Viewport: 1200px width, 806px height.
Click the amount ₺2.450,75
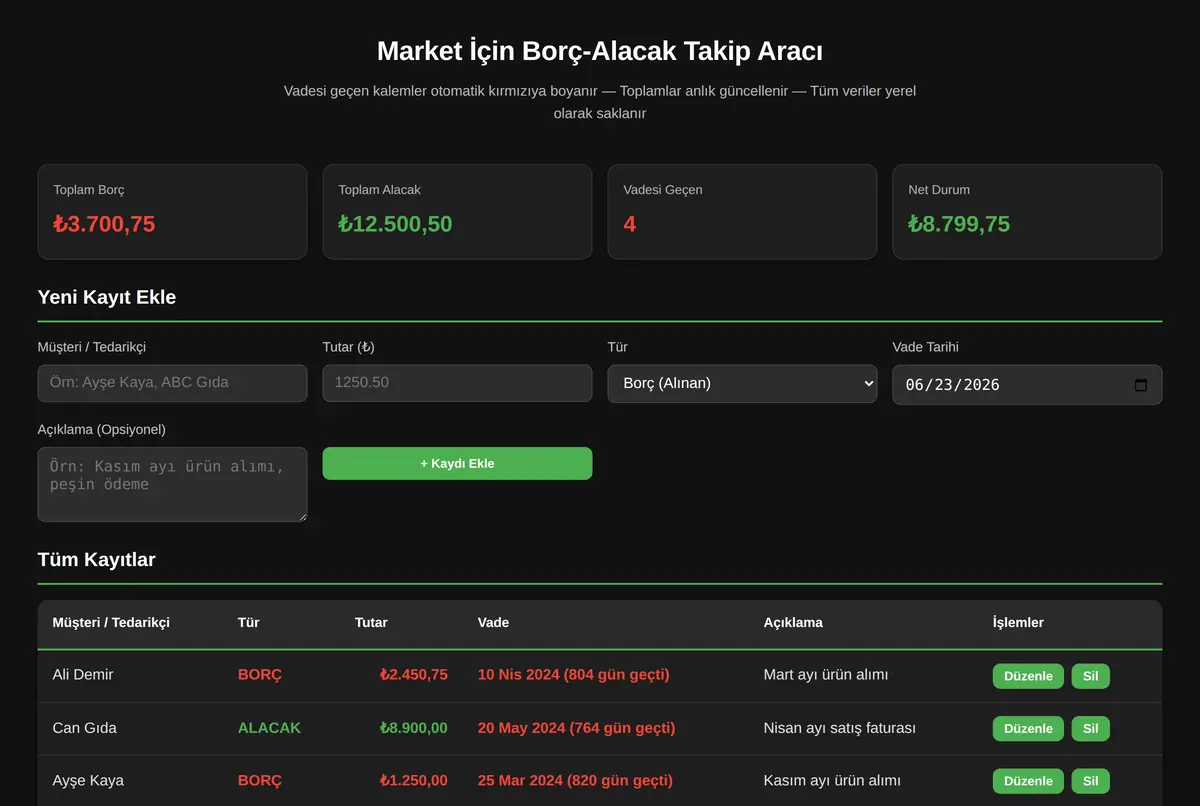pos(414,675)
